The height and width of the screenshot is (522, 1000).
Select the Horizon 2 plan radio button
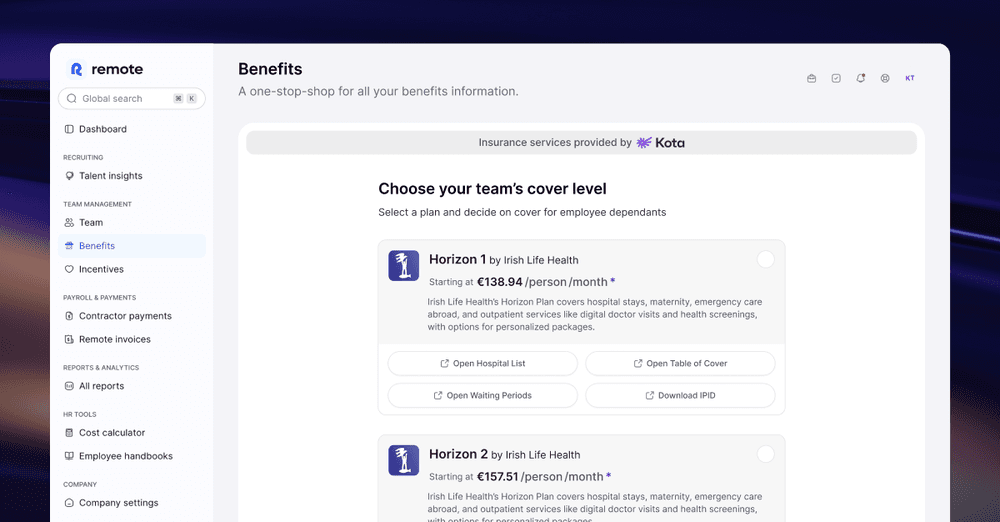coord(765,454)
